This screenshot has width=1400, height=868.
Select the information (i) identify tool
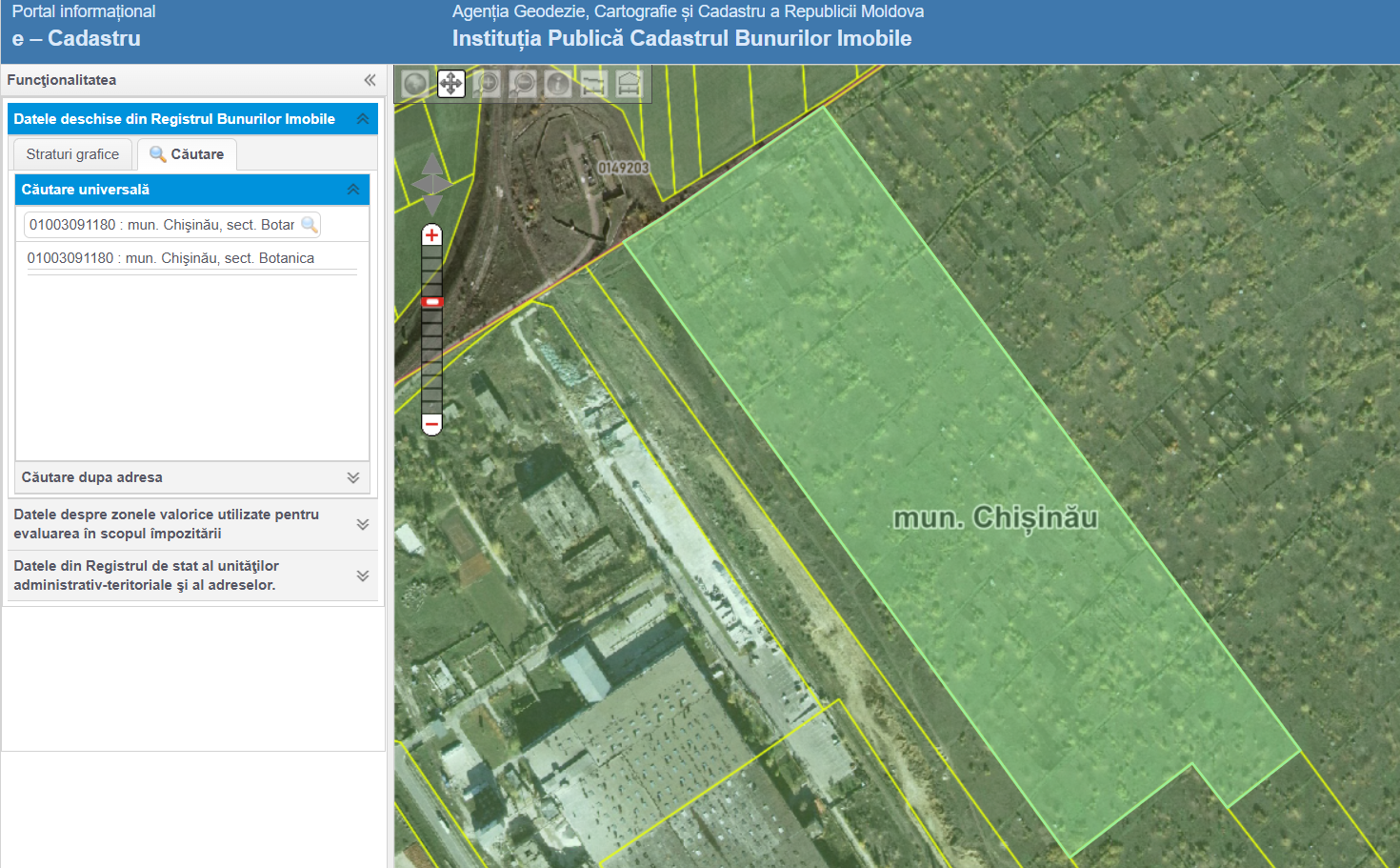558,84
